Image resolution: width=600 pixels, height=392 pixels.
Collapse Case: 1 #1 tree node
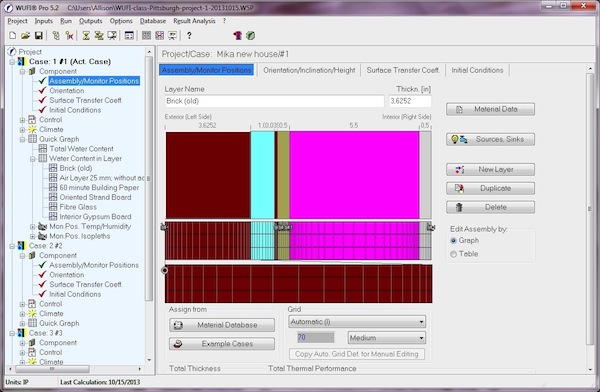[x=12, y=62]
